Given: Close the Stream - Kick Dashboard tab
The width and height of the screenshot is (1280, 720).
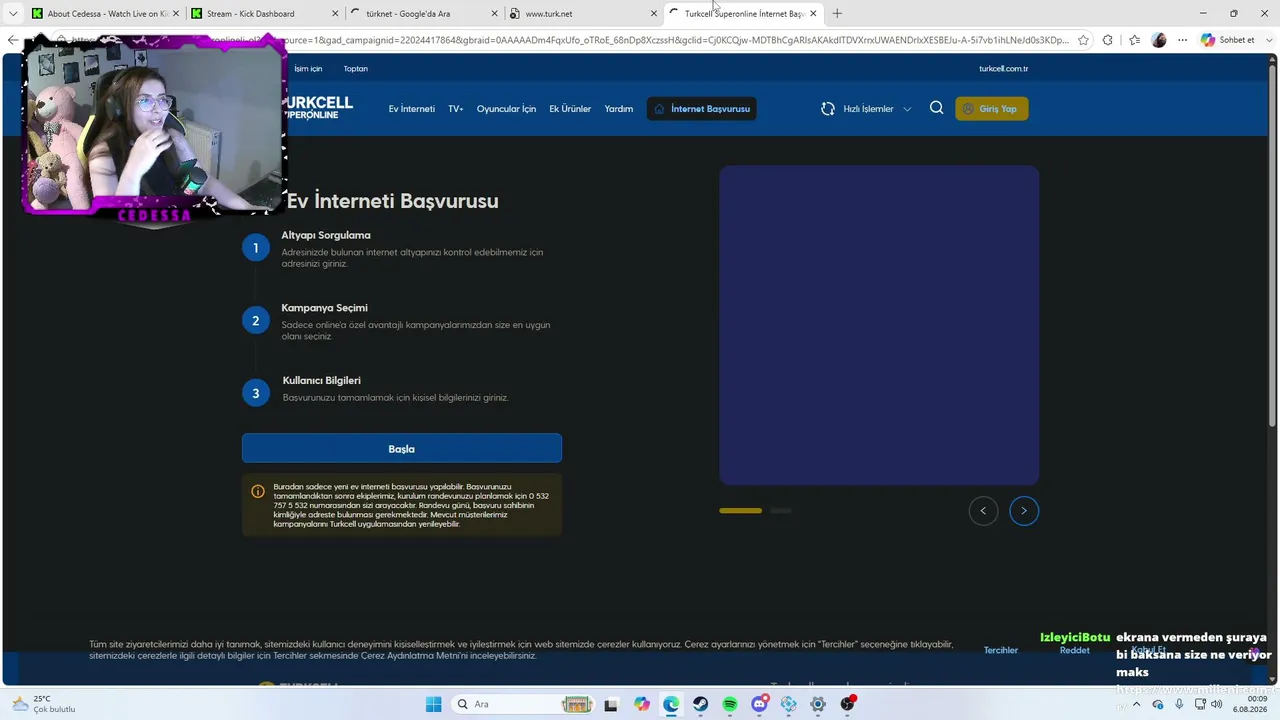Looking at the screenshot, I should 335,14.
